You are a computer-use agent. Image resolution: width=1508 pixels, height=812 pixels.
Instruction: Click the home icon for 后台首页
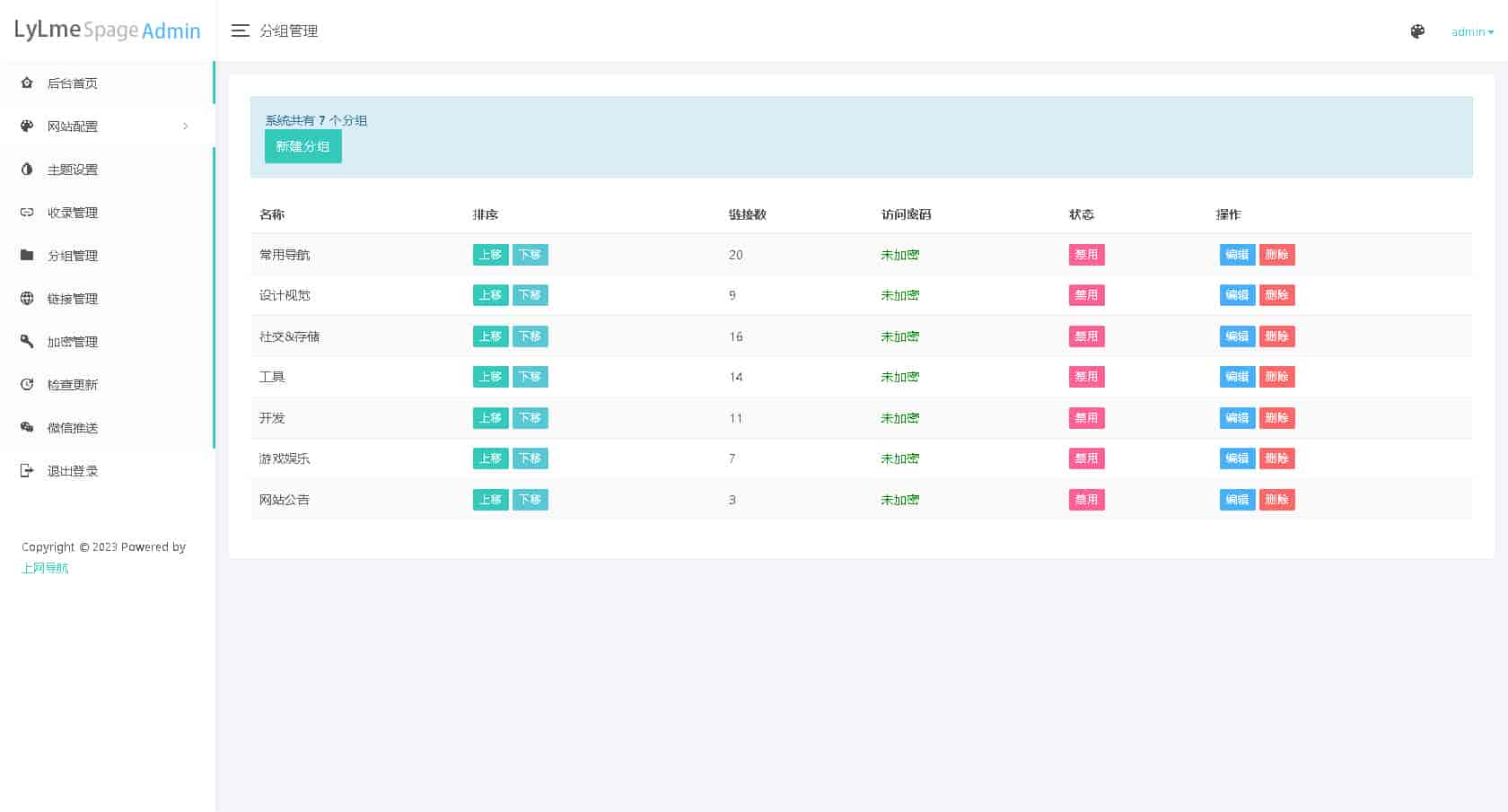[27, 83]
